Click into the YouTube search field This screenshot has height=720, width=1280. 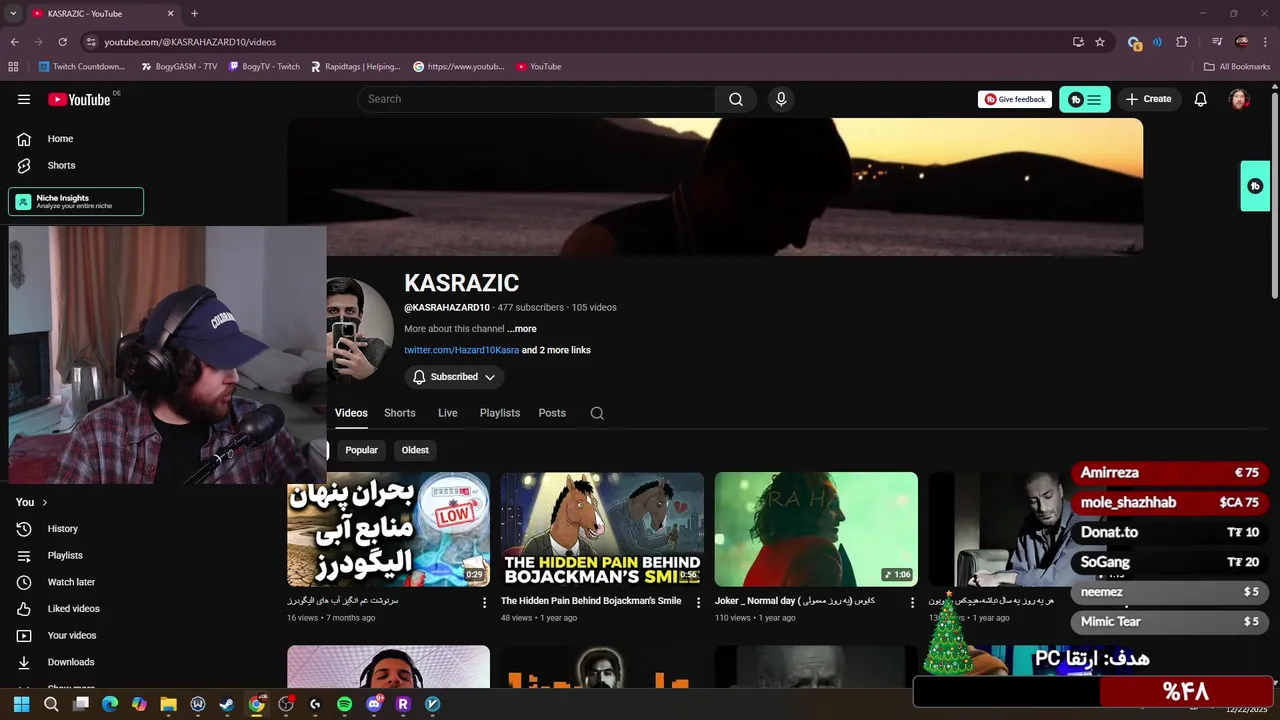pyautogui.click(x=536, y=99)
